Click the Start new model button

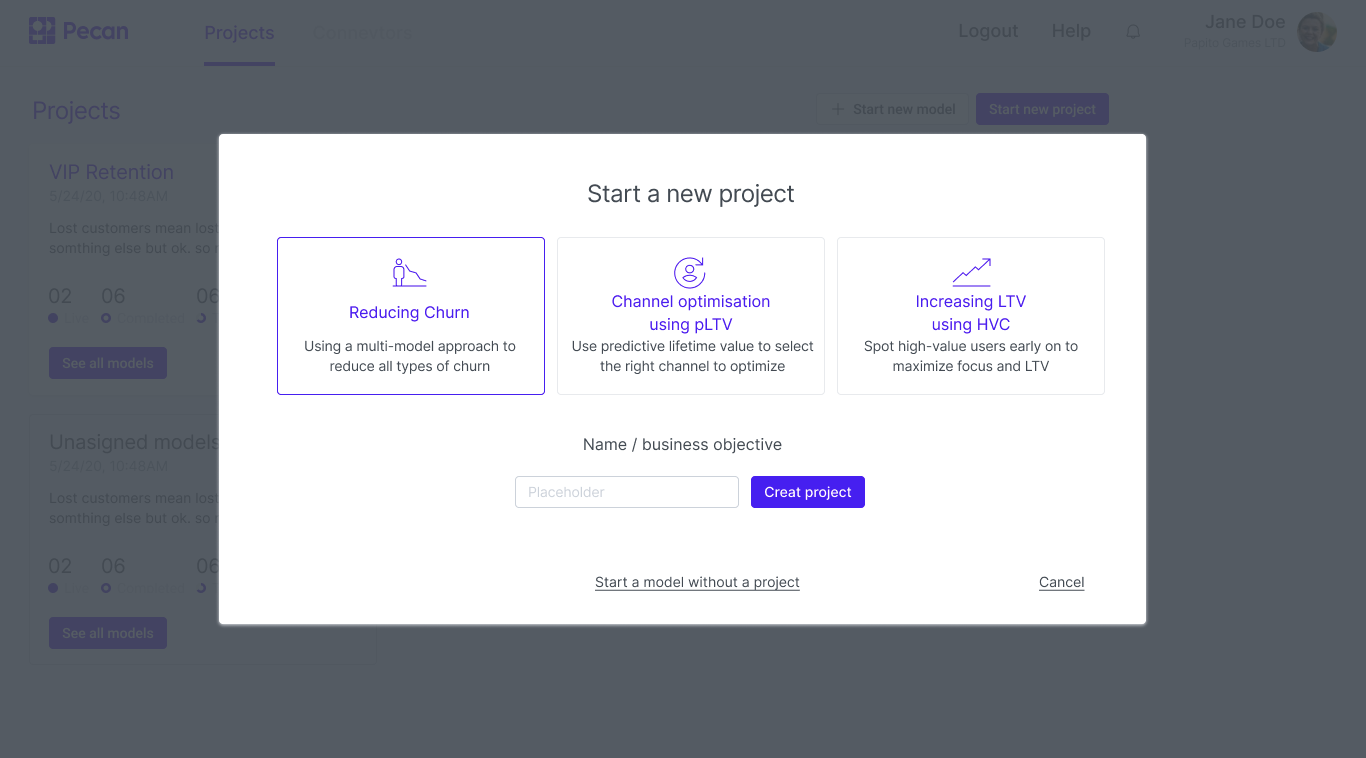click(893, 109)
